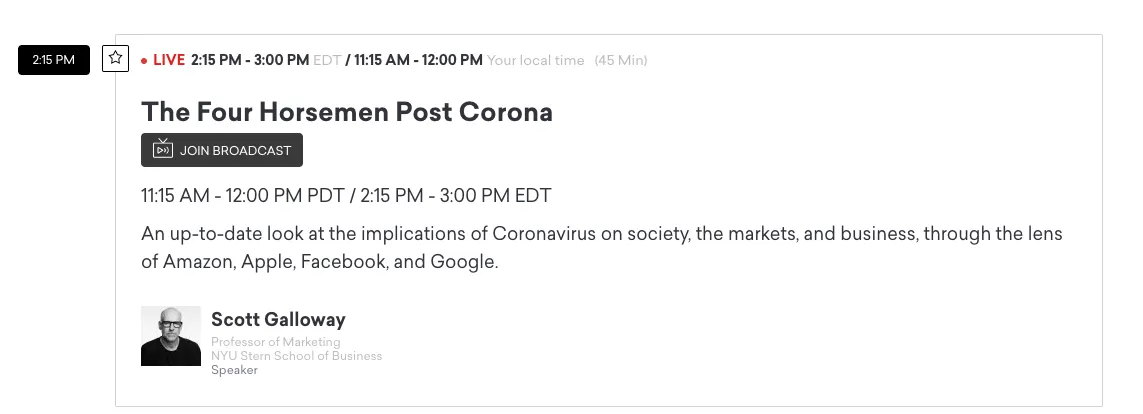
Task: Click the Speaker role label
Action: pos(234,370)
